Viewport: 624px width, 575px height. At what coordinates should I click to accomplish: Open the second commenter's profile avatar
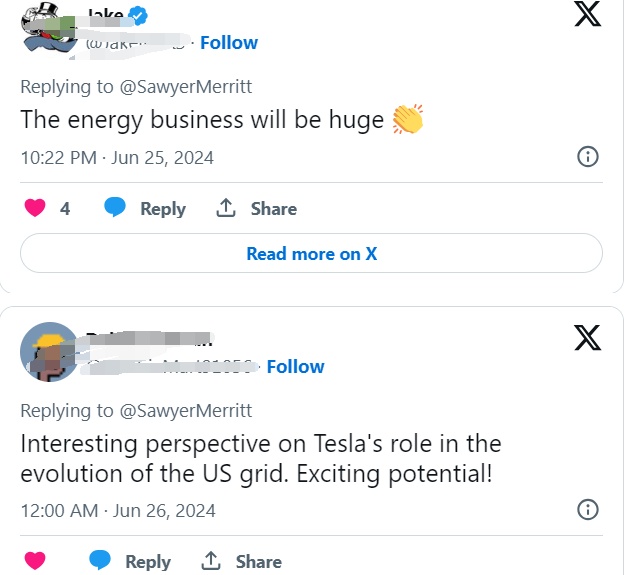(49, 351)
